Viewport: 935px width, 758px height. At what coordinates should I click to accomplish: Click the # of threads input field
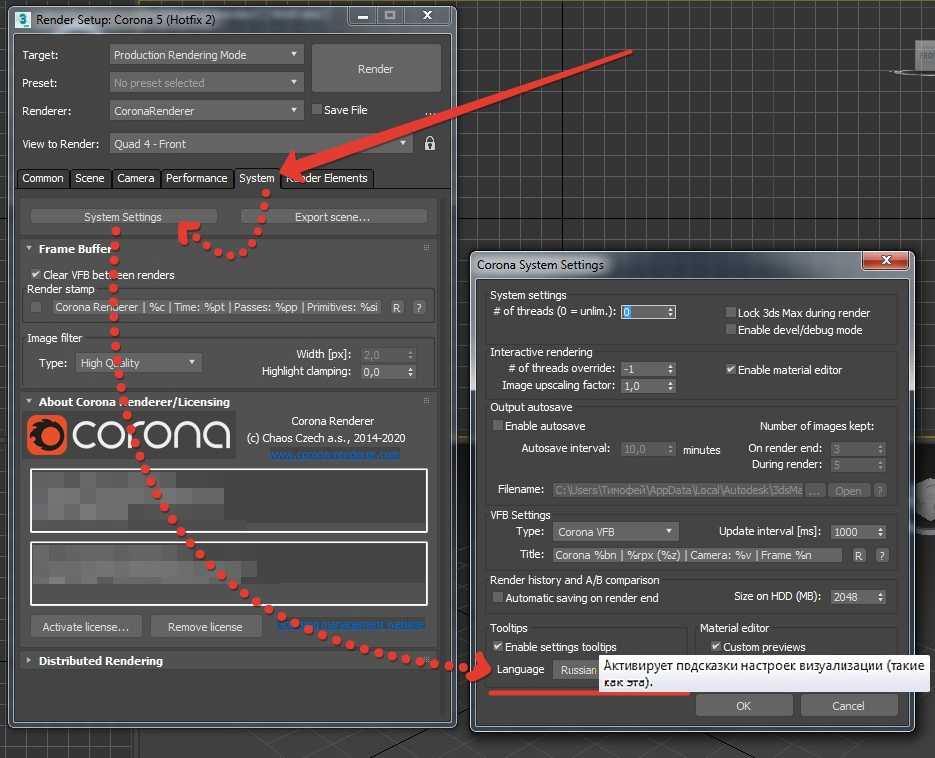tap(643, 312)
